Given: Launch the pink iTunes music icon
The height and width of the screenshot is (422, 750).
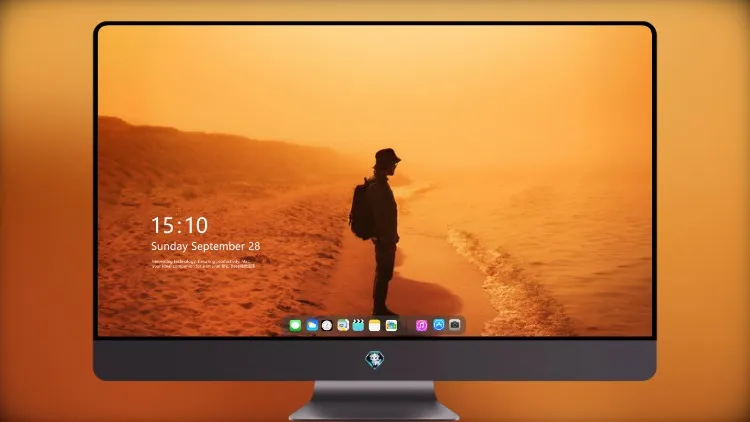Looking at the screenshot, I should pos(421,326).
